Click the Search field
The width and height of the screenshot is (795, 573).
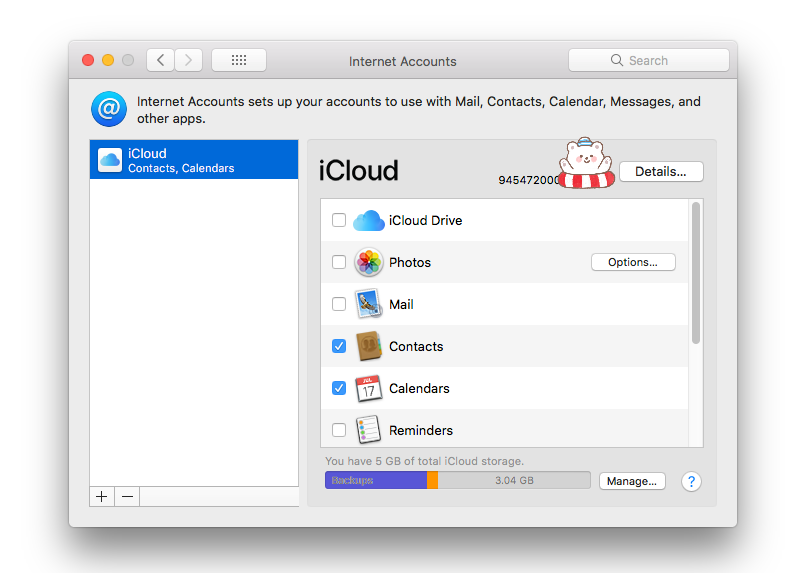(649, 60)
